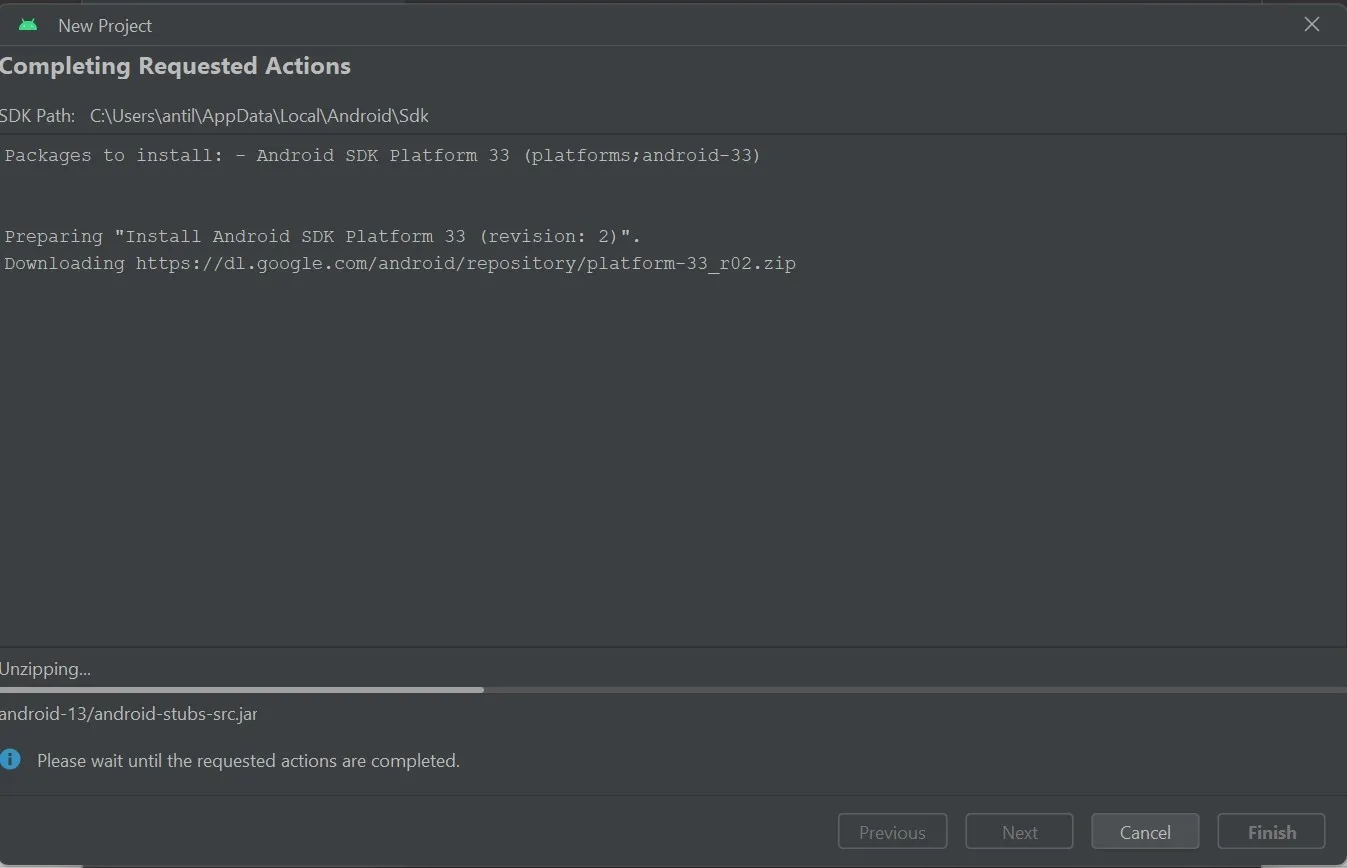The width and height of the screenshot is (1347, 868).
Task: Click the Packages to install log line
Action: 382,156
